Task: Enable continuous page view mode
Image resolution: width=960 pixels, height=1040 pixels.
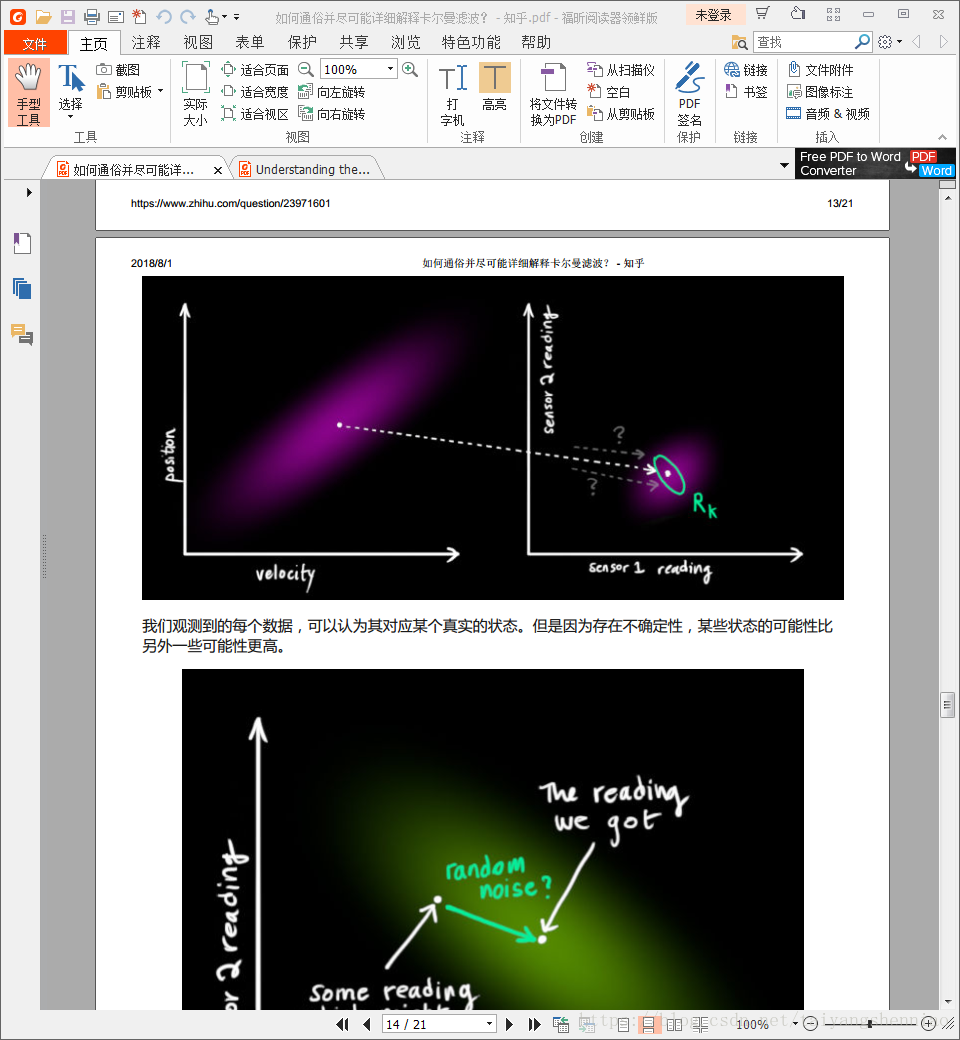Action: [x=648, y=1025]
